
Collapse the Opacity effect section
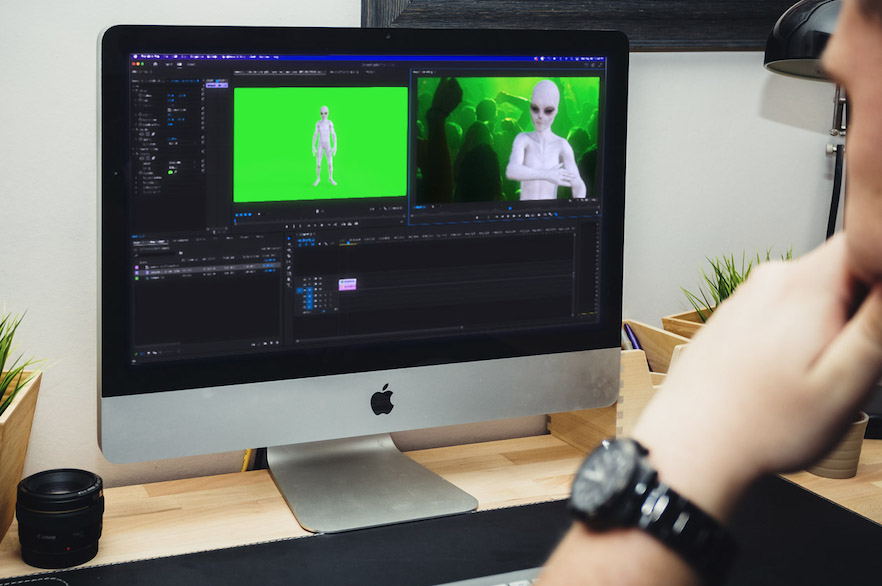(x=133, y=129)
